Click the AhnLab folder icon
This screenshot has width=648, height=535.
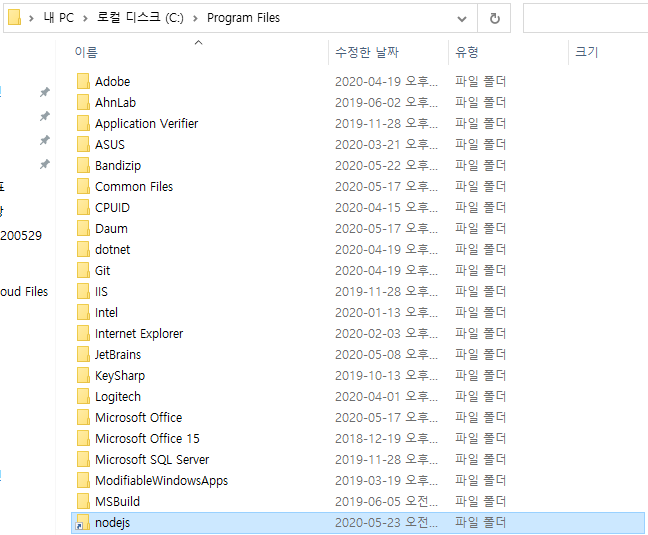(83, 102)
